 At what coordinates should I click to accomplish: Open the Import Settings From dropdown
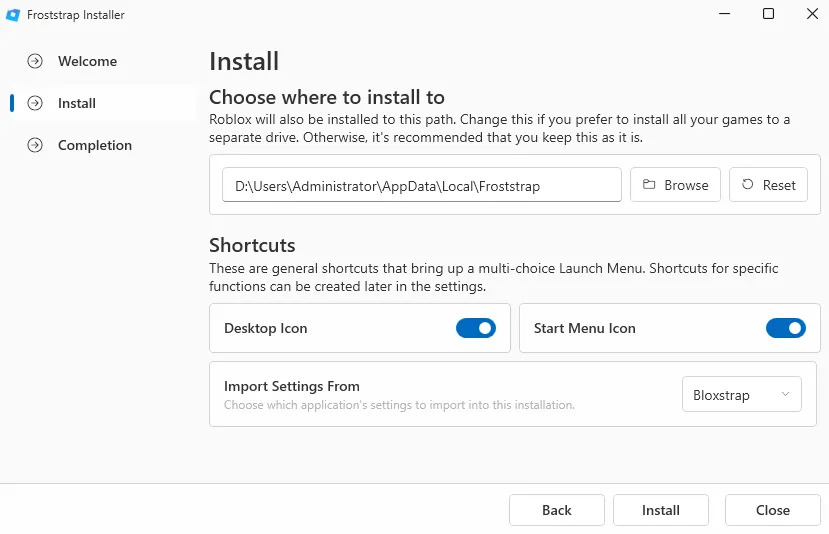[741, 394]
